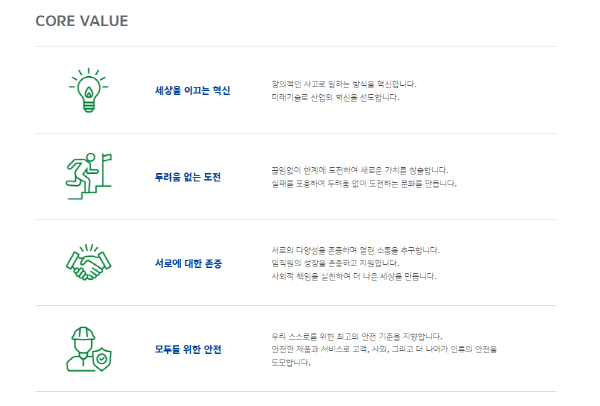
Task: Select the '서로에 대한 존중' title
Action: [188, 263]
